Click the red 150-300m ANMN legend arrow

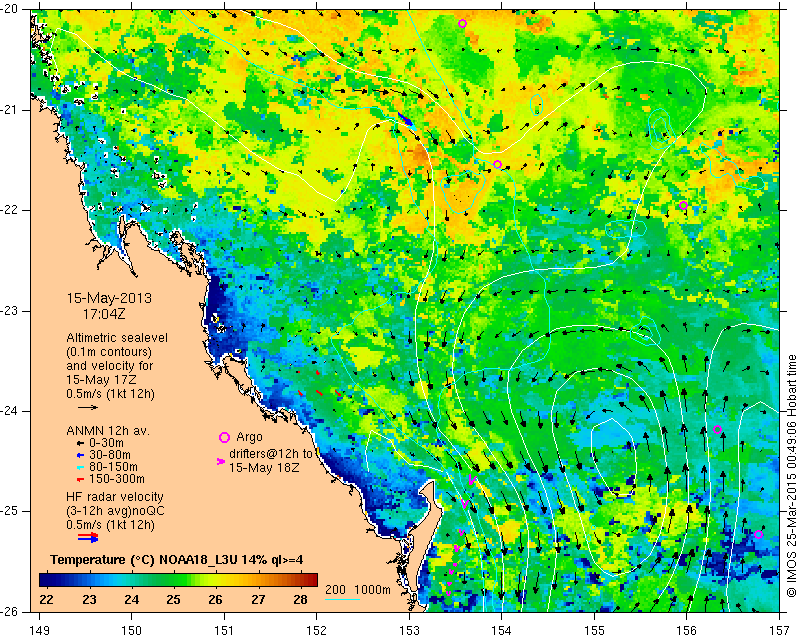[80, 479]
